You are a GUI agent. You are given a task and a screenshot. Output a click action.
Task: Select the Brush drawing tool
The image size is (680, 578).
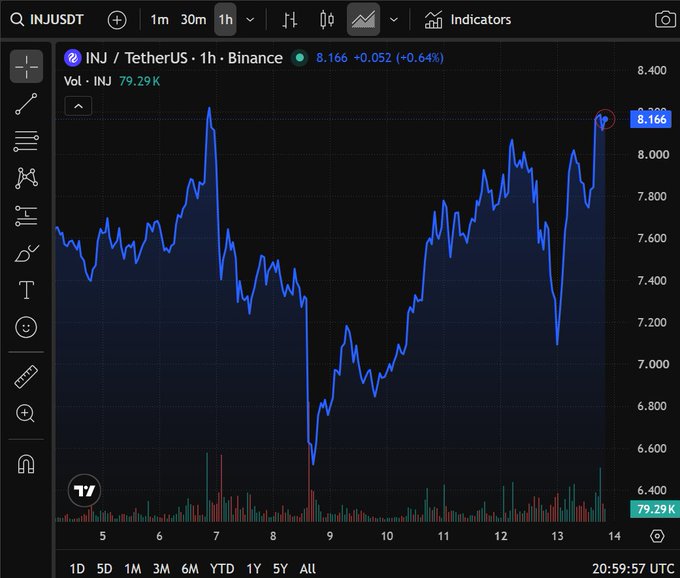pos(26,253)
